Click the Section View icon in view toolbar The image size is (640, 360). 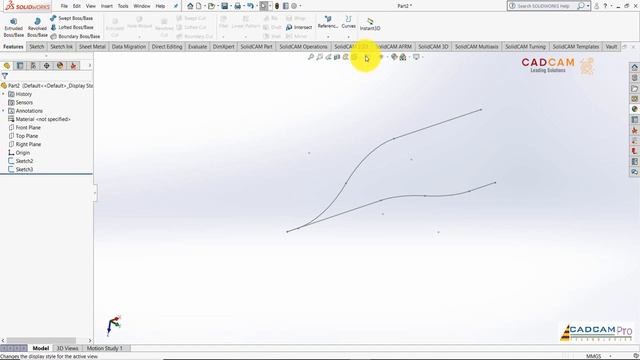coord(337,57)
